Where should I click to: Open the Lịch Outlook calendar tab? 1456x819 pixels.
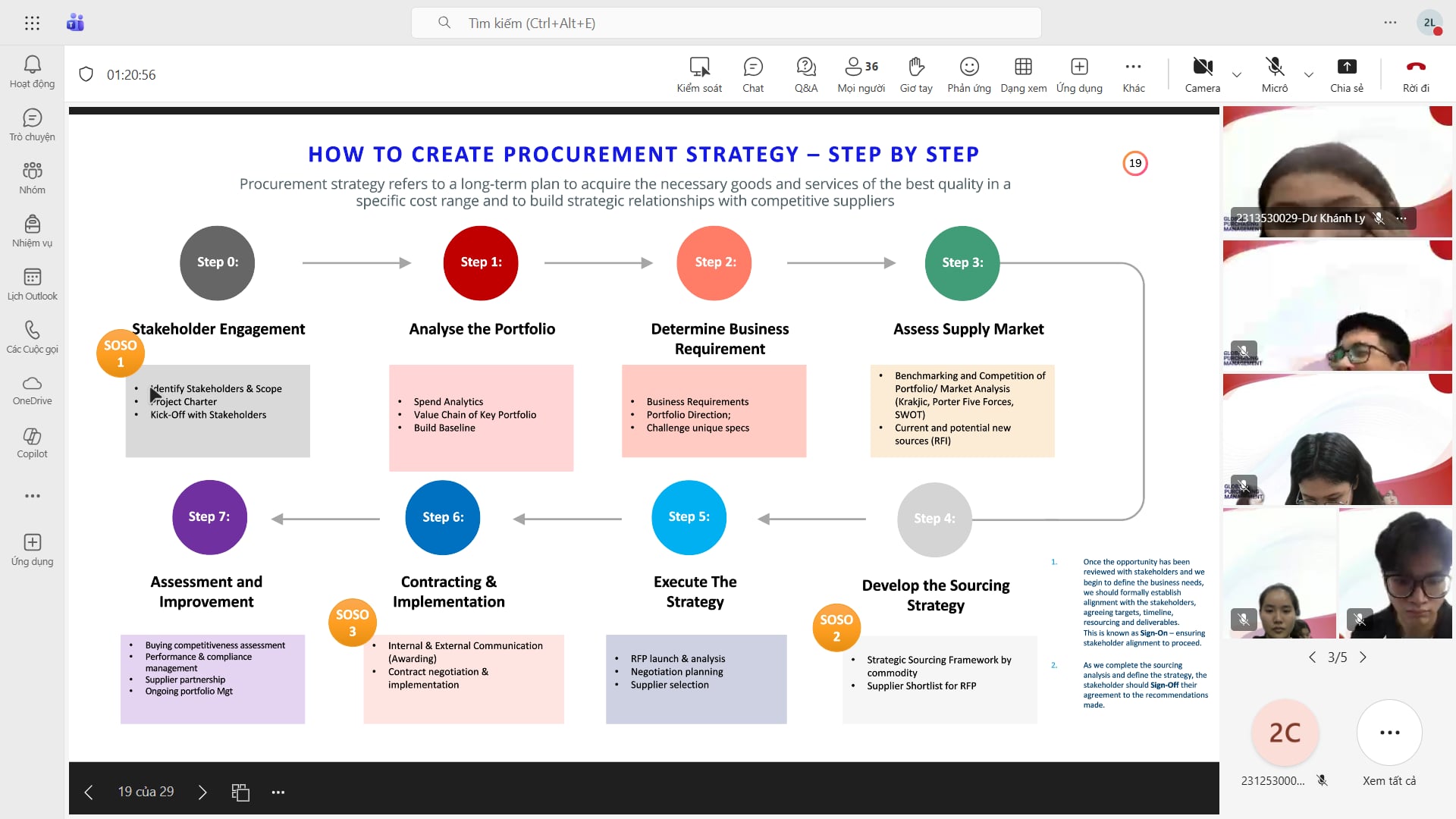(x=32, y=284)
